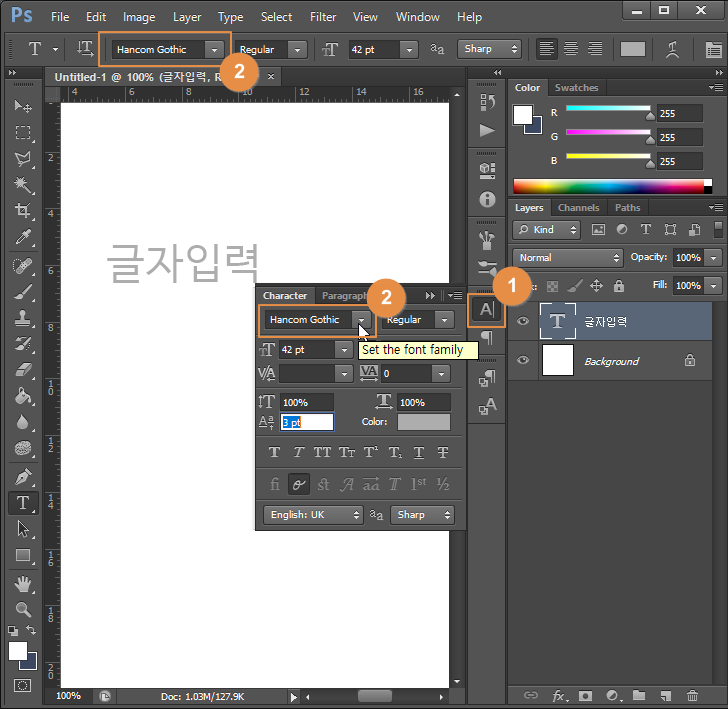Open layer blend mode Normal dropdown
Image resolution: width=728 pixels, height=709 pixels.
pyautogui.click(x=567, y=257)
